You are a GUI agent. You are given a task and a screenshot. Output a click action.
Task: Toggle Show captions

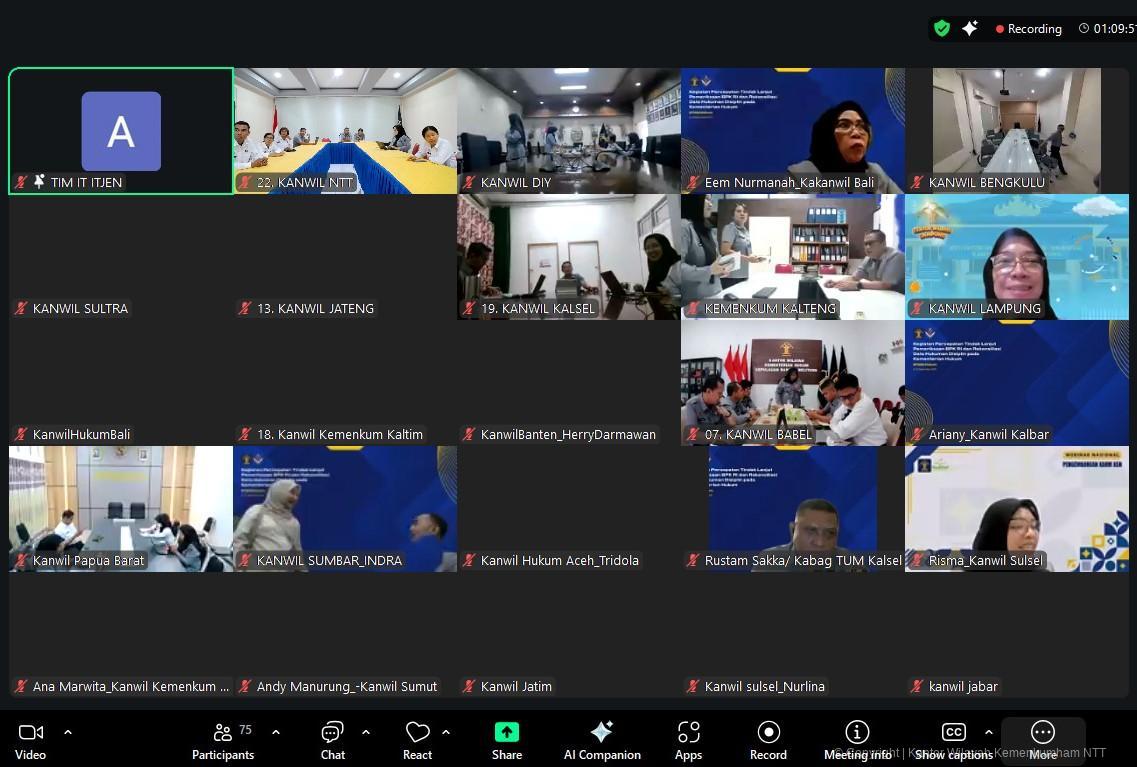coord(954,740)
